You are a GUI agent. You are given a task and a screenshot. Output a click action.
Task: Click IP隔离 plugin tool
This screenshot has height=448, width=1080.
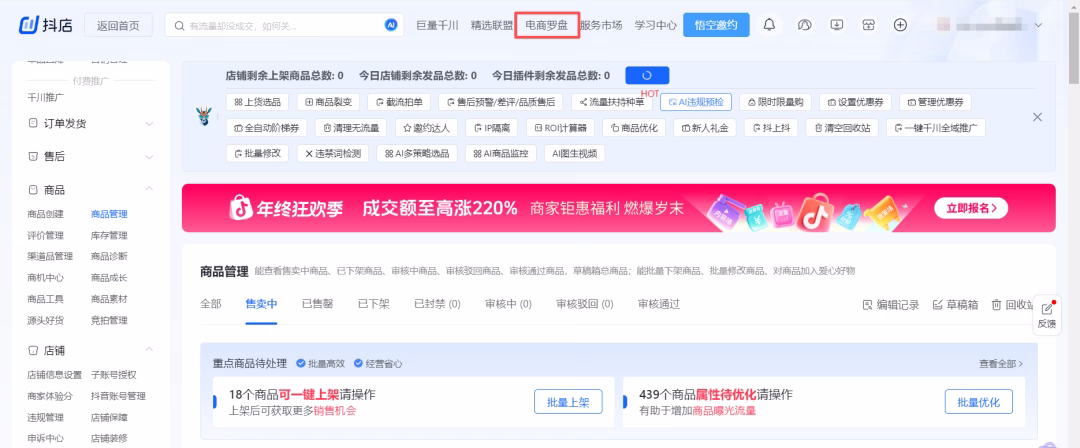point(492,128)
